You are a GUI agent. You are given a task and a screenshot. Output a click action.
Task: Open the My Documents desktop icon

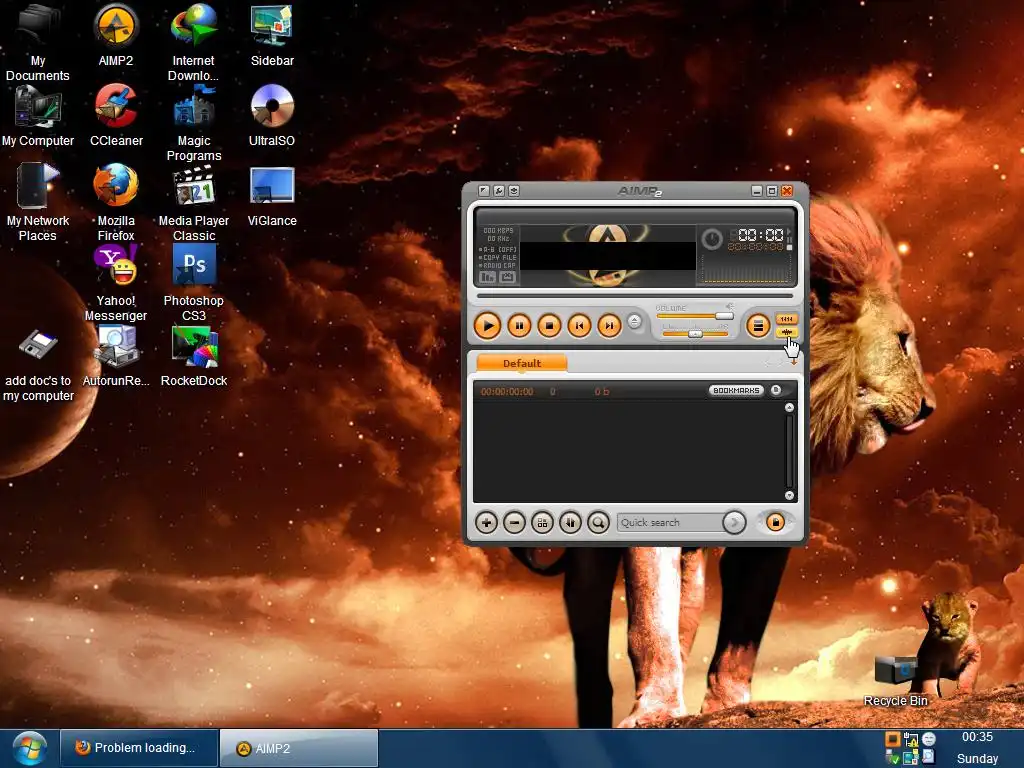click(x=38, y=42)
